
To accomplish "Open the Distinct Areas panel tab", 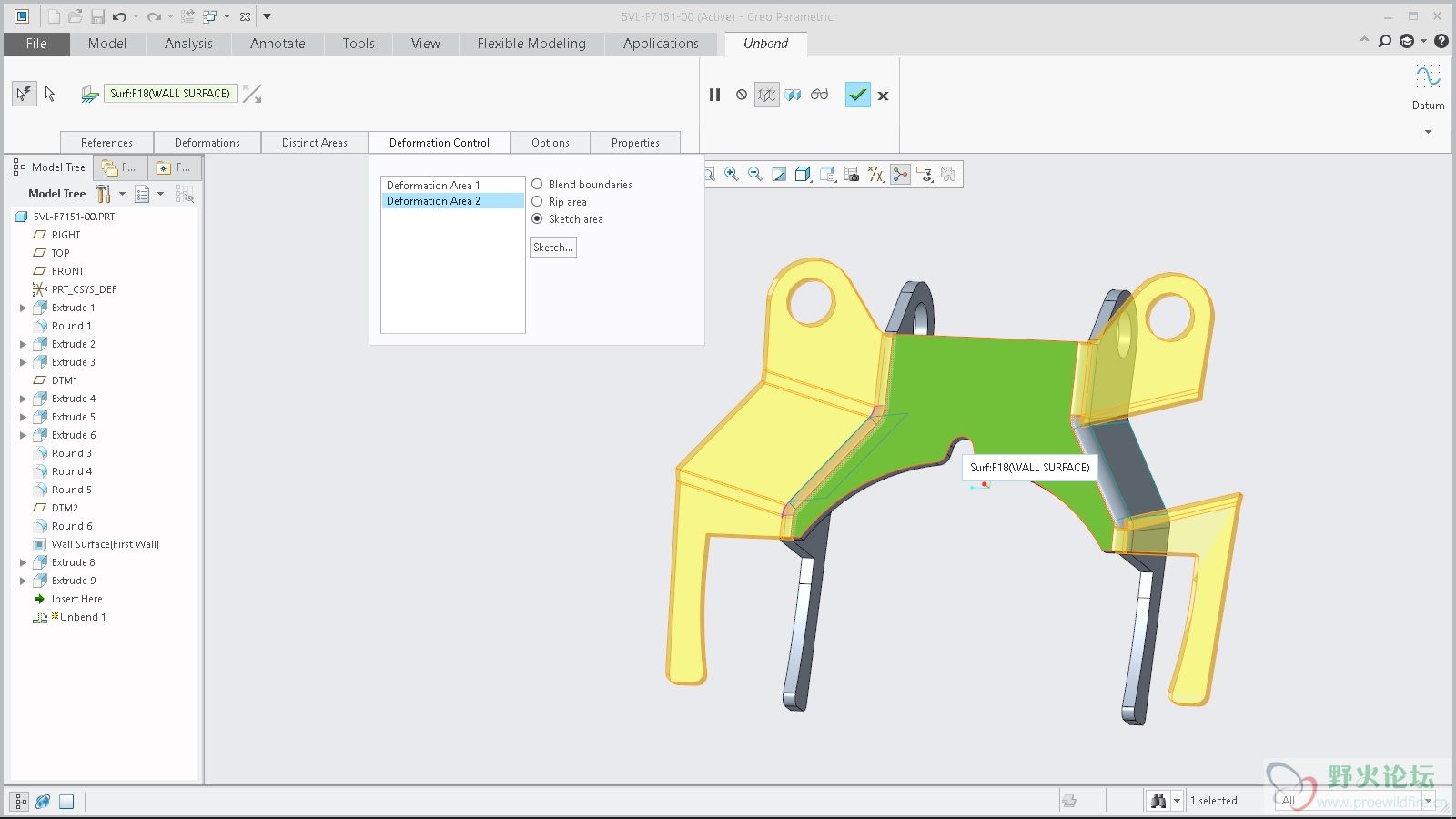I will pyautogui.click(x=315, y=143).
